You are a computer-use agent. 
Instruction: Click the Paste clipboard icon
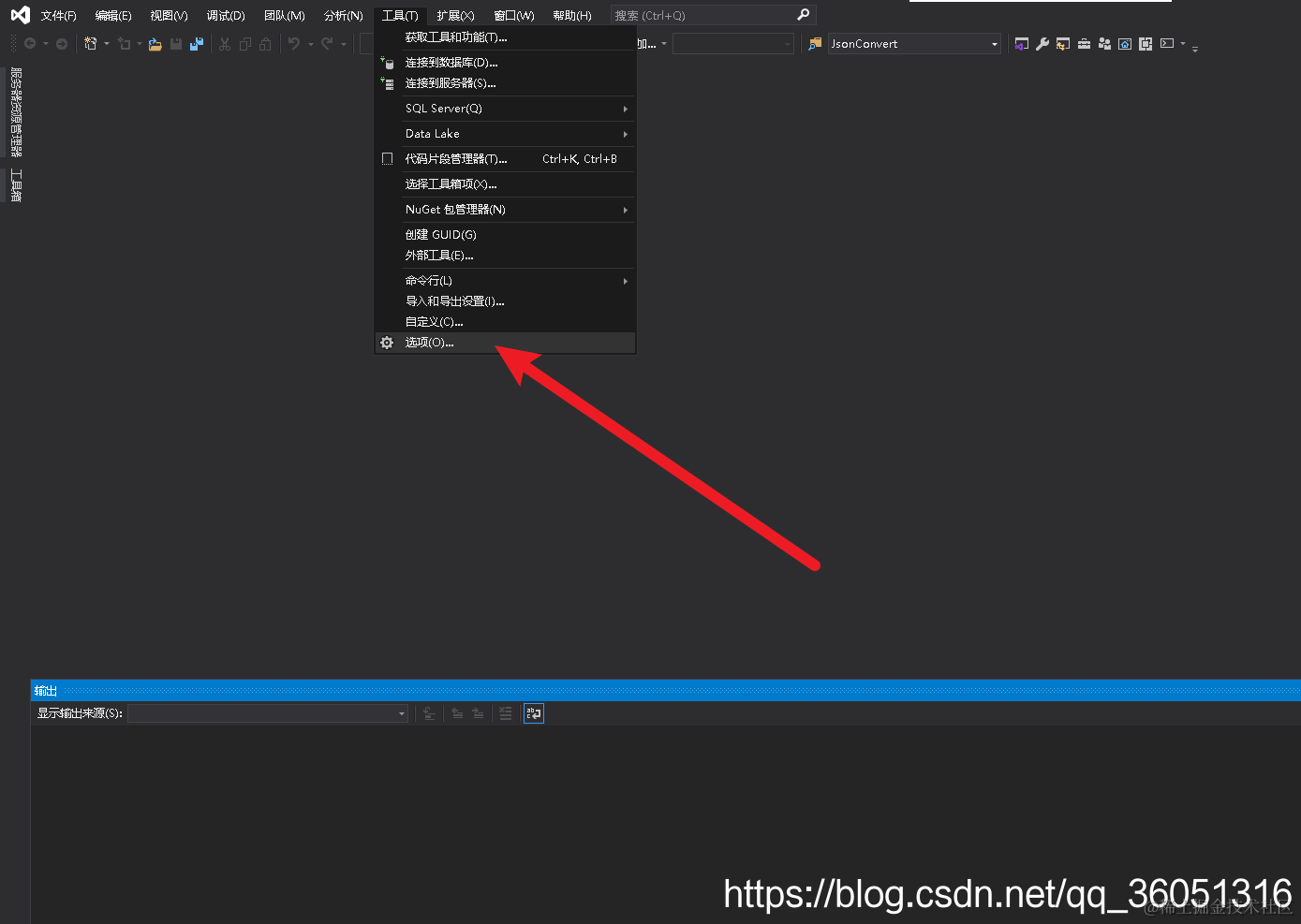266,44
